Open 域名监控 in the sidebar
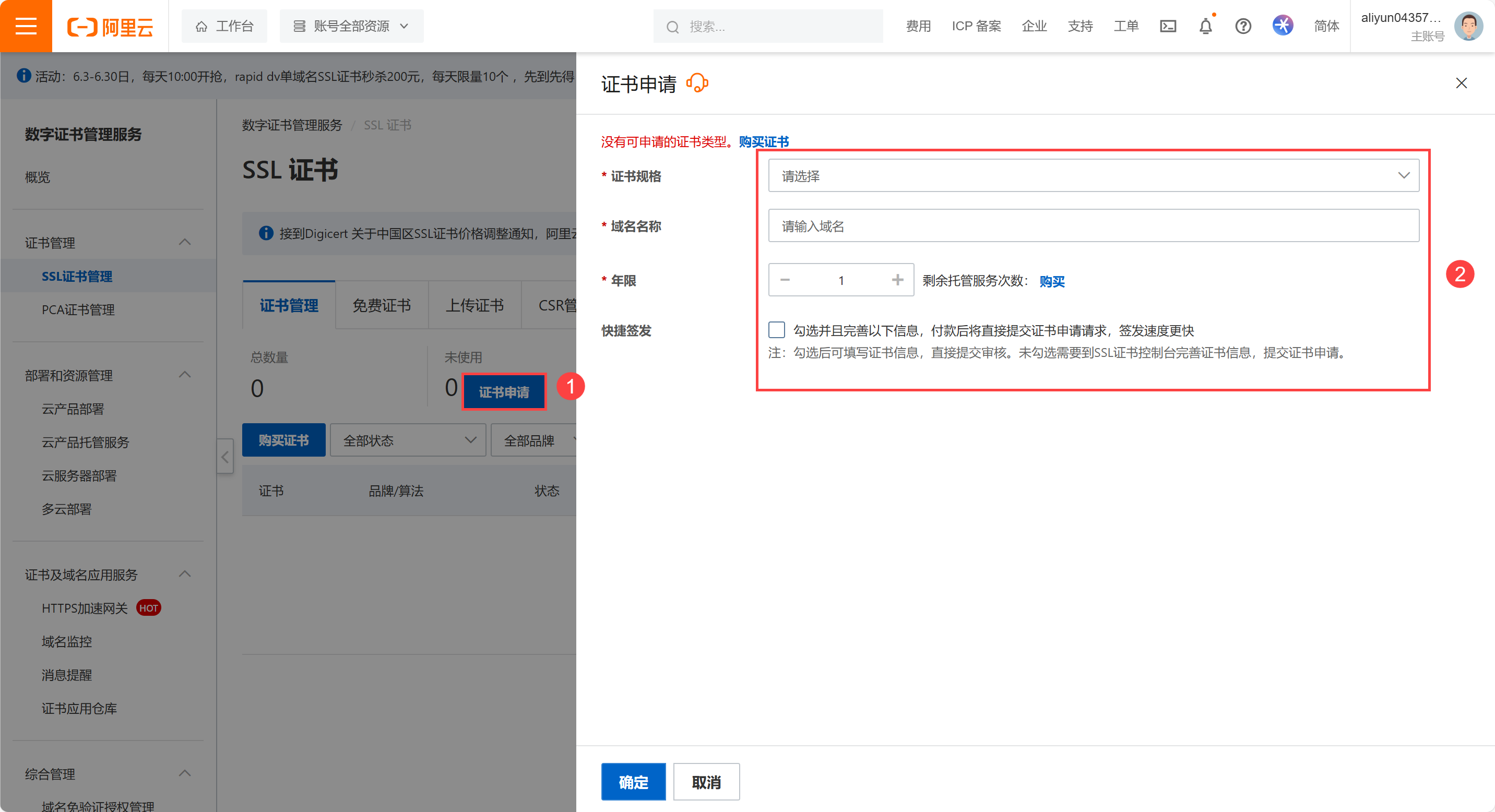The height and width of the screenshot is (812, 1495). click(66, 641)
